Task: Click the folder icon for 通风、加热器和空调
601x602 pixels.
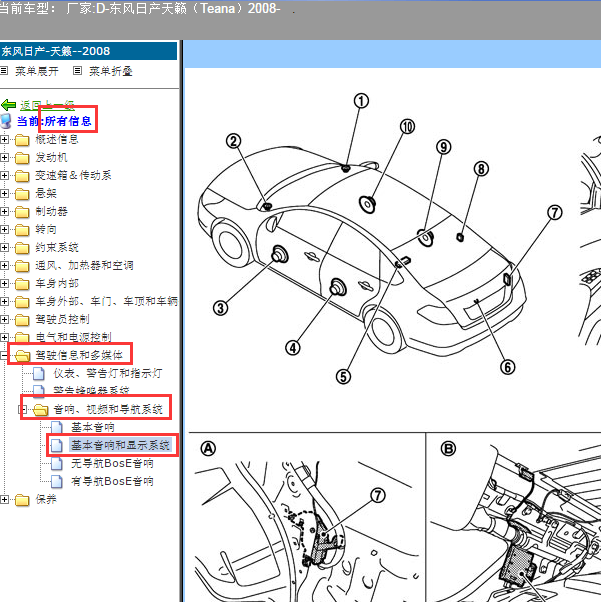Action: click(x=22, y=266)
